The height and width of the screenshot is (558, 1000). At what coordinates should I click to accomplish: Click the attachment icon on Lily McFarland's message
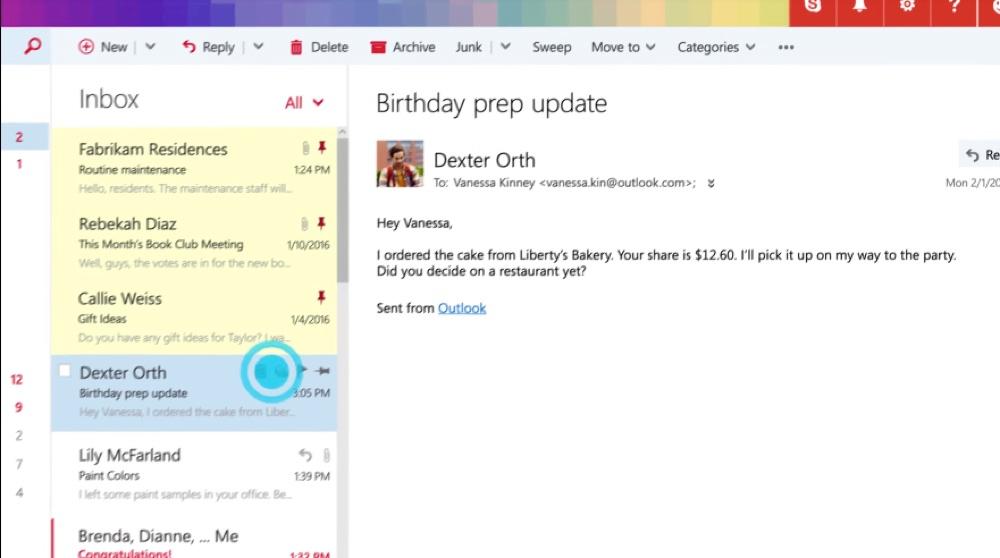326,455
